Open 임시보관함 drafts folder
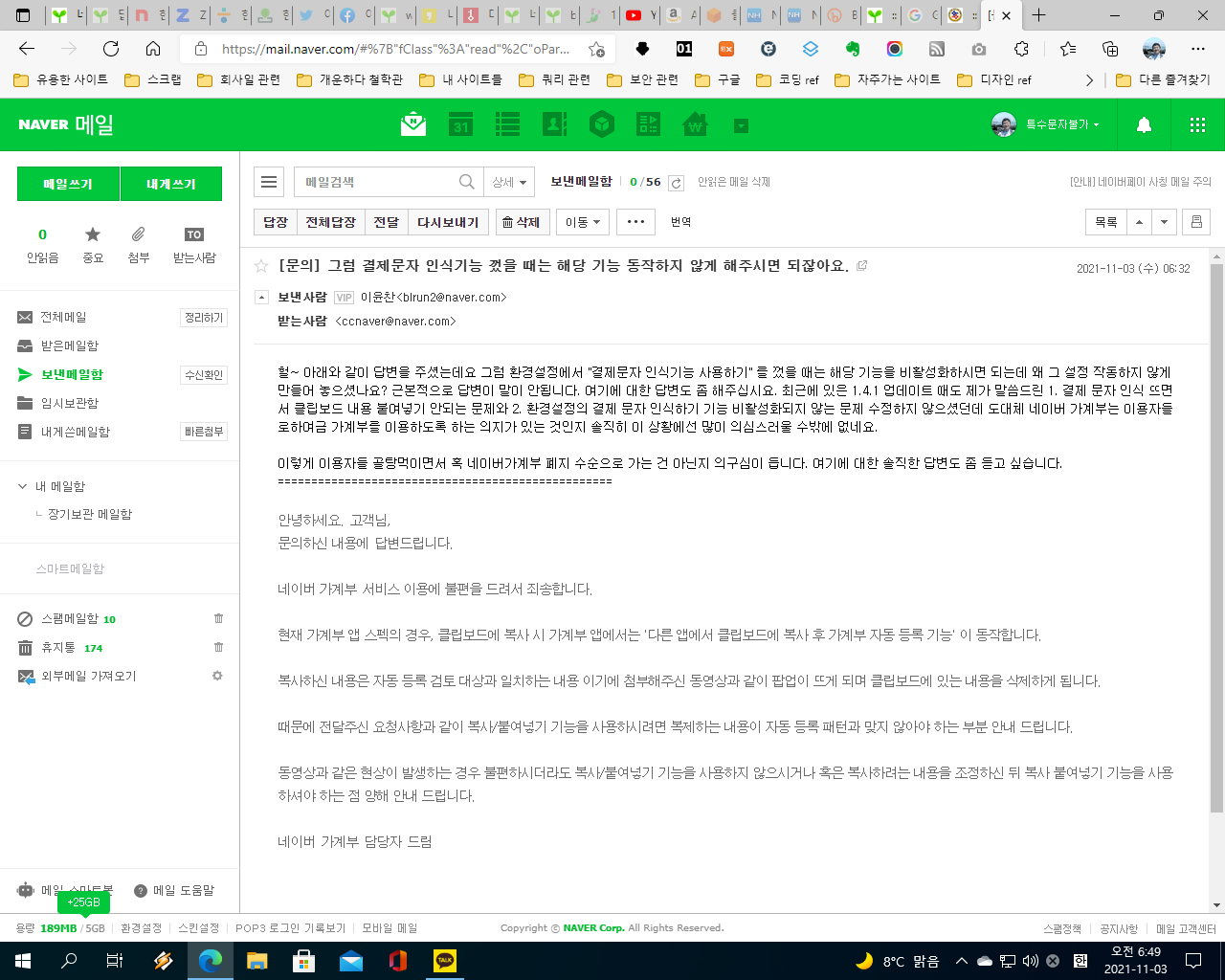1225x980 pixels. 69,403
